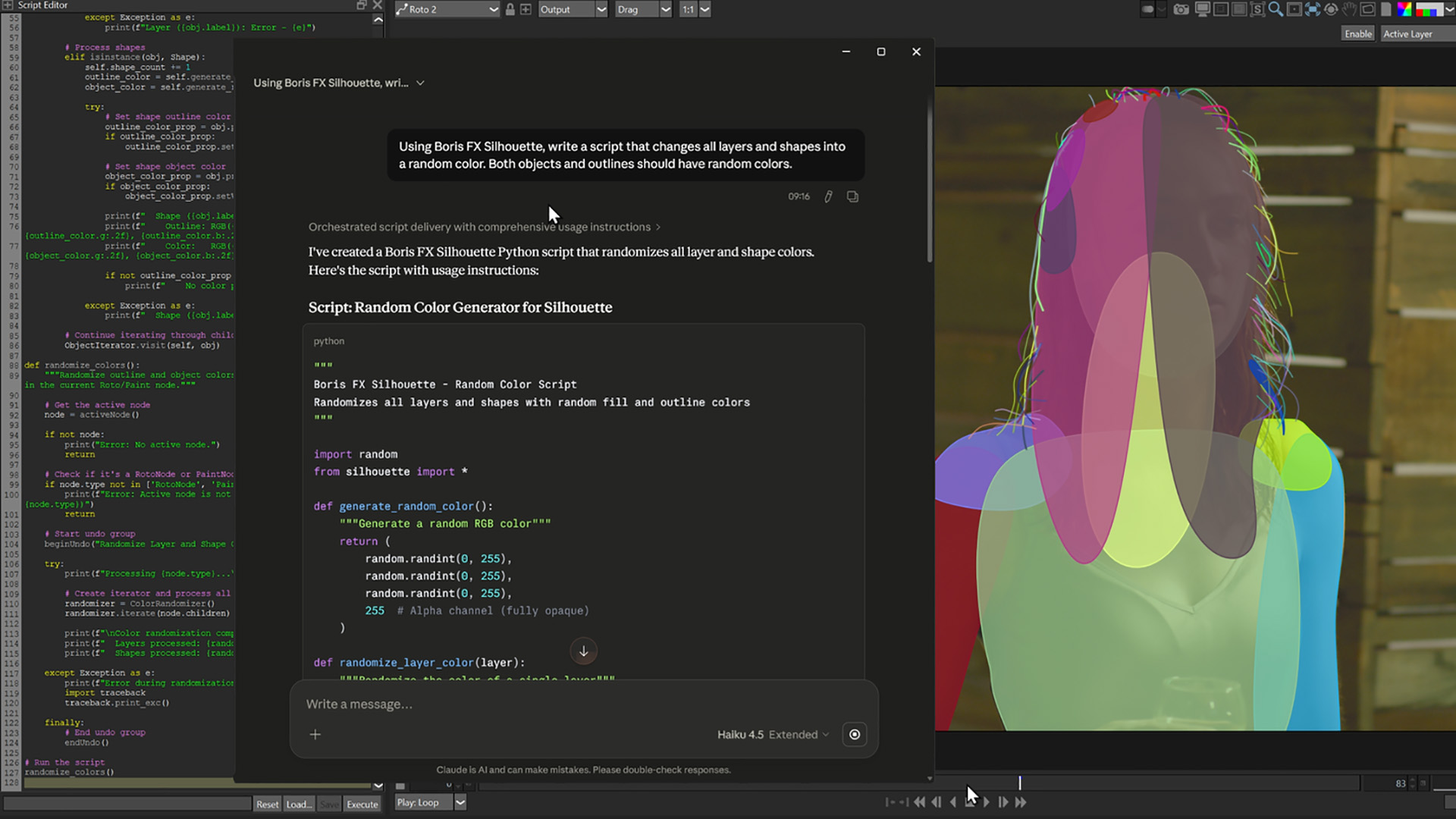Click the Script Editor command input field

[127, 804]
